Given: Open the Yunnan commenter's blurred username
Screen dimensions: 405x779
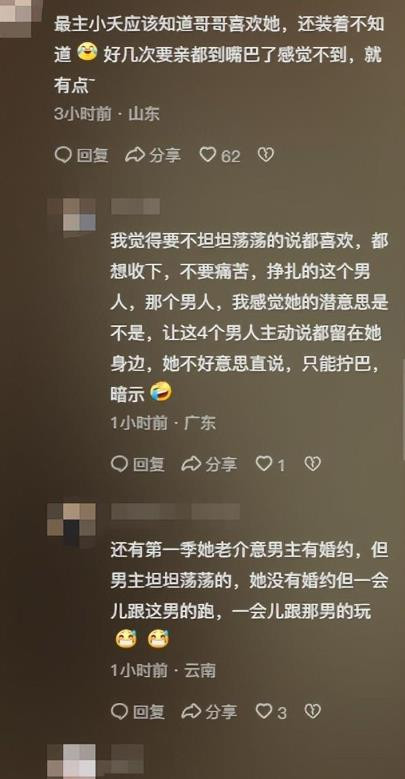Looking at the screenshot, I should point(175,511).
